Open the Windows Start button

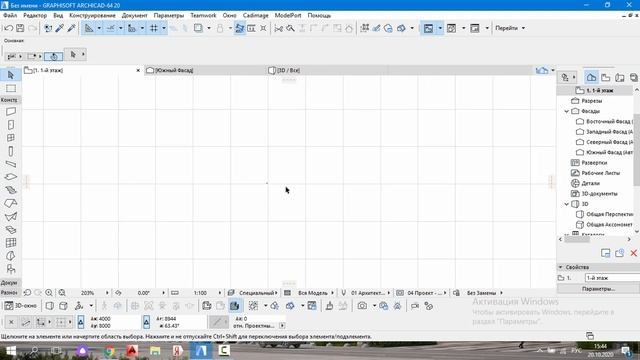tap(11, 351)
